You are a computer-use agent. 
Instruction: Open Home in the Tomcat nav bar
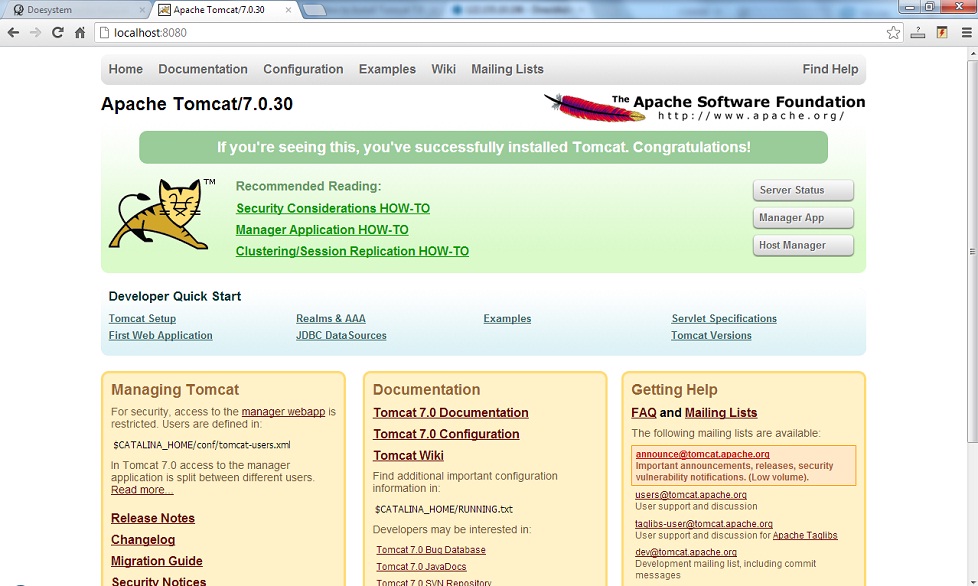click(x=125, y=69)
